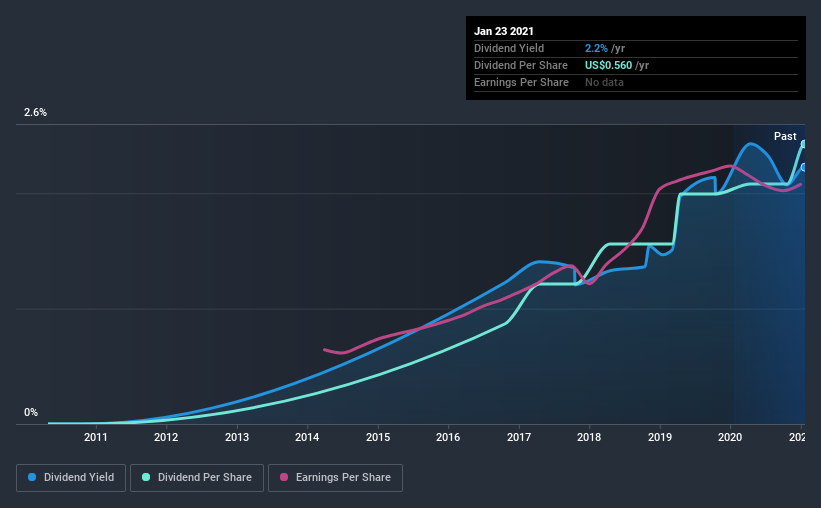This screenshot has height=508, width=821.
Task: Select the 2019 x-axis label
Action: click(x=660, y=437)
